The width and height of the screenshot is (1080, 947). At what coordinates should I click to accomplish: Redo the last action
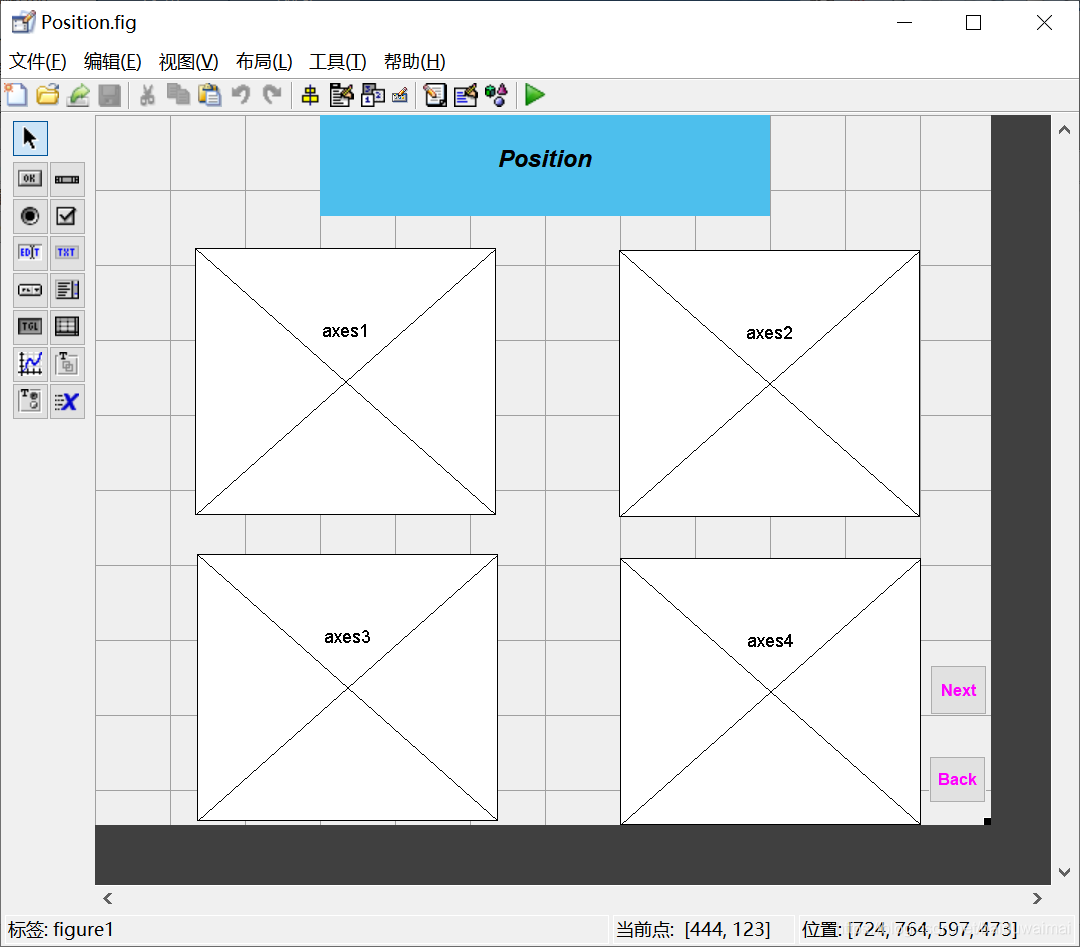(272, 95)
